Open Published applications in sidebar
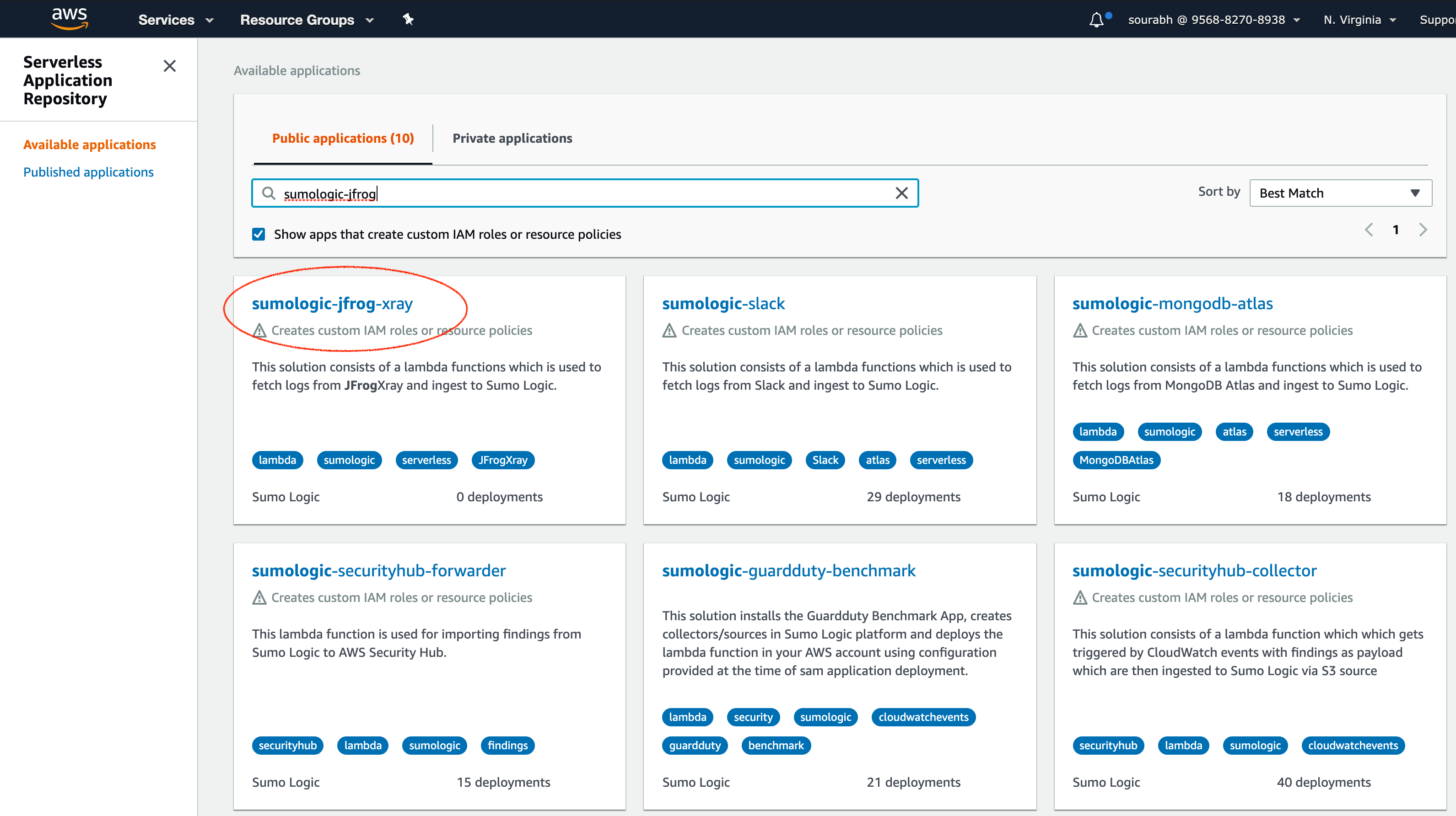 click(88, 172)
